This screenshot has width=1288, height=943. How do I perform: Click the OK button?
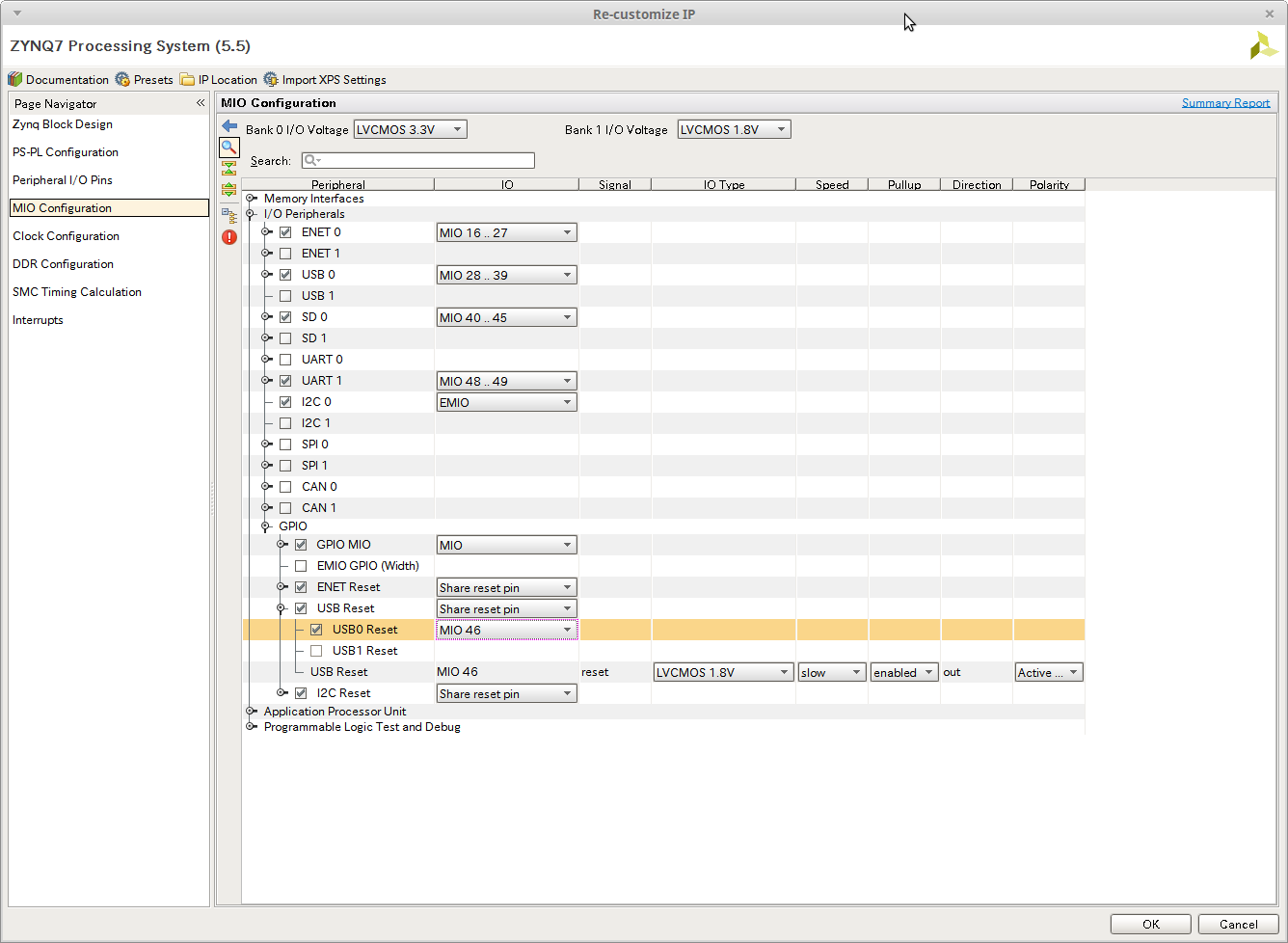pos(1150,923)
